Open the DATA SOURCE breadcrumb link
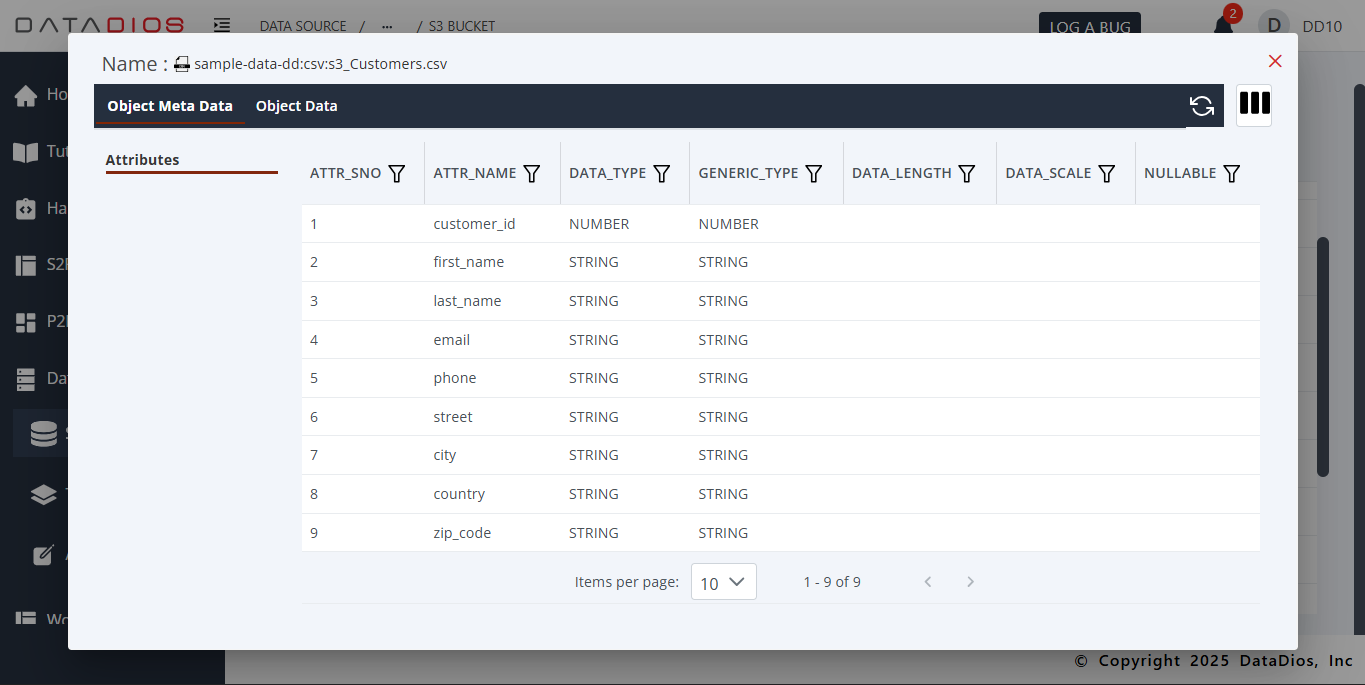Viewport: 1365px width, 685px height. click(x=302, y=26)
